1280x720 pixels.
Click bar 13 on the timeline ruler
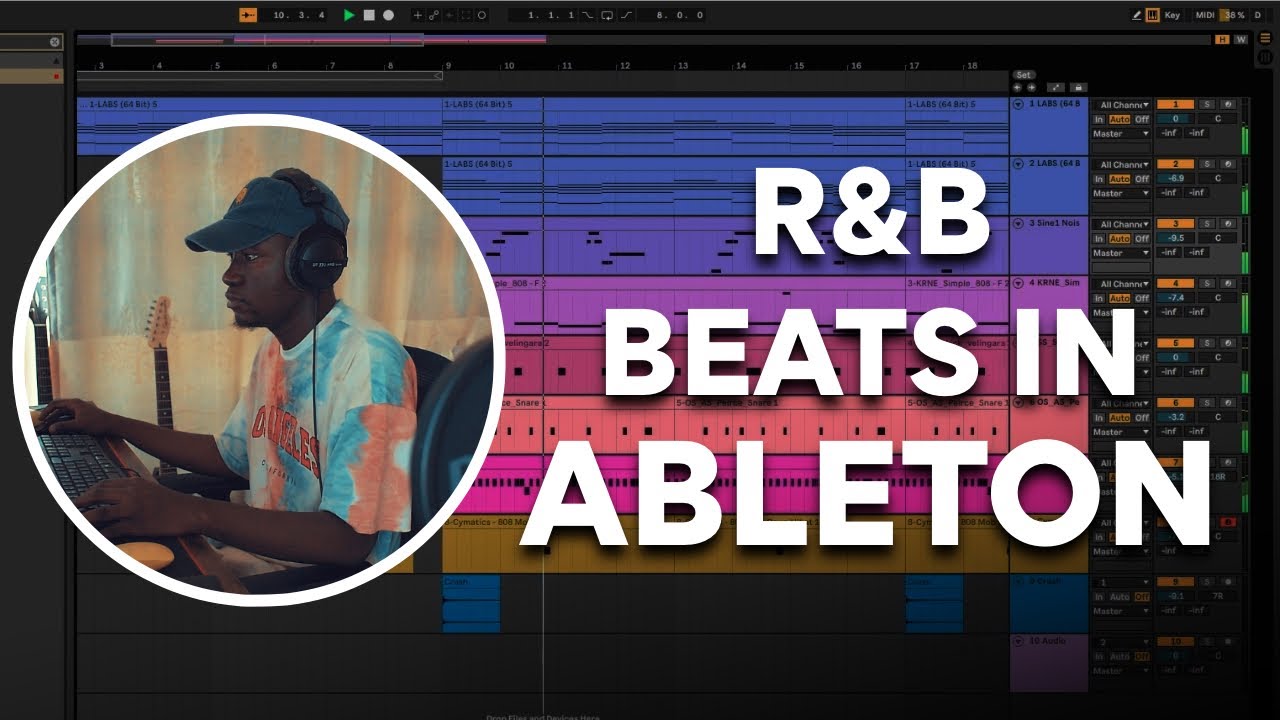click(683, 65)
